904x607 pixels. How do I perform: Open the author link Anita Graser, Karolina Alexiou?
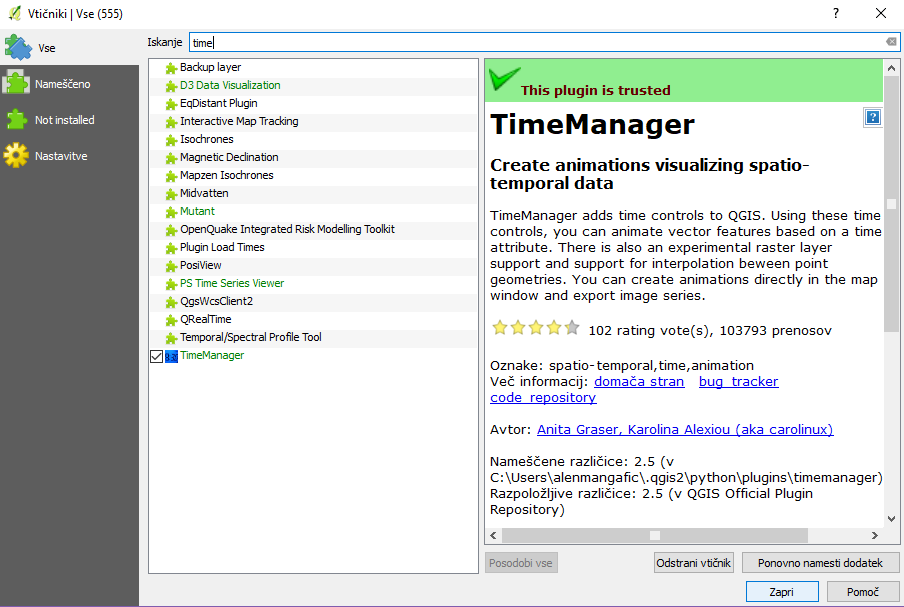[x=685, y=429]
